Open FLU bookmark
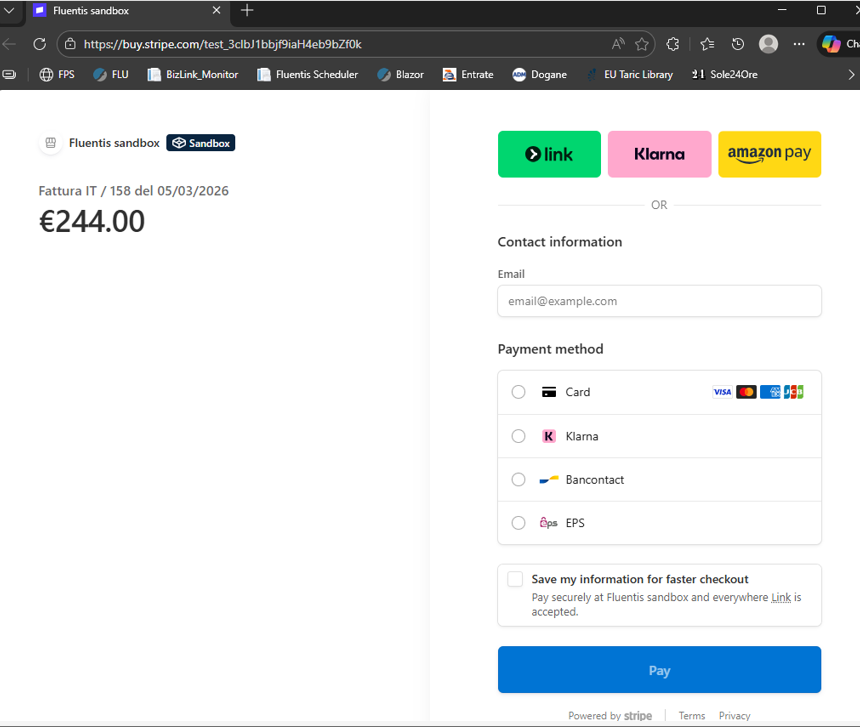The width and height of the screenshot is (860, 727). (x=111, y=75)
